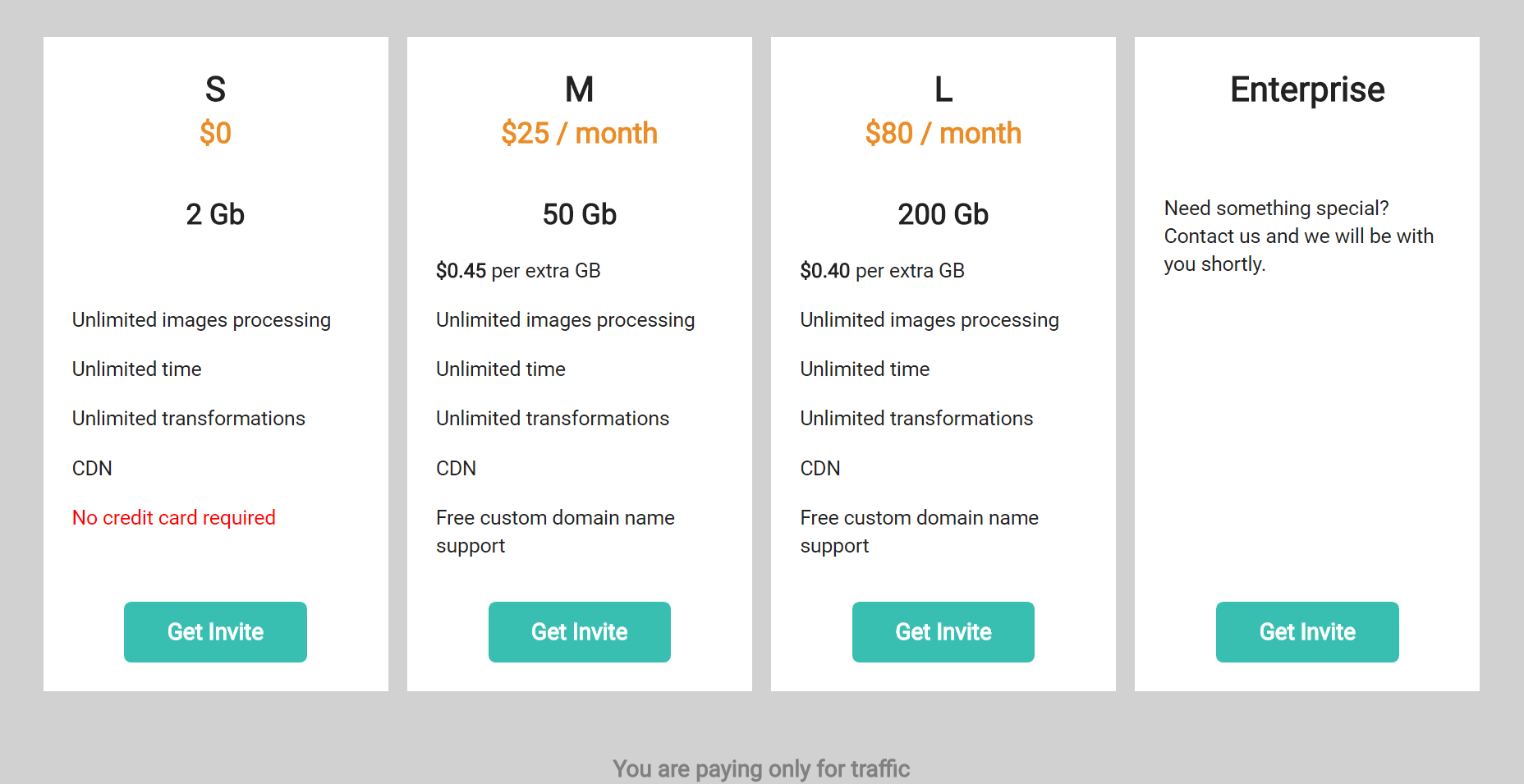Click the '$0.40 per extra GB' line
The image size is (1524, 784).
(882, 270)
